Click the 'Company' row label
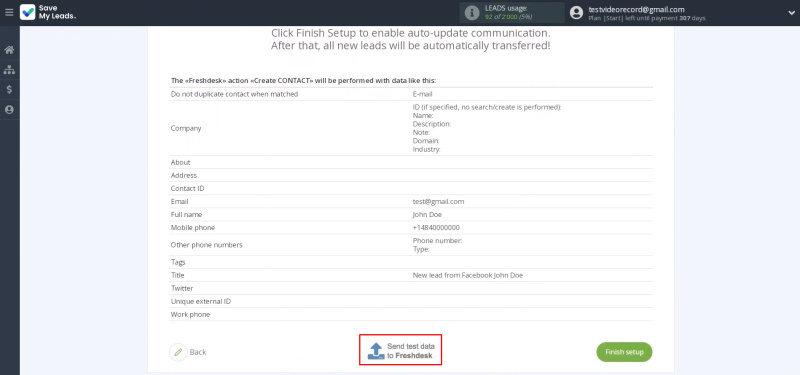 coord(186,129)
